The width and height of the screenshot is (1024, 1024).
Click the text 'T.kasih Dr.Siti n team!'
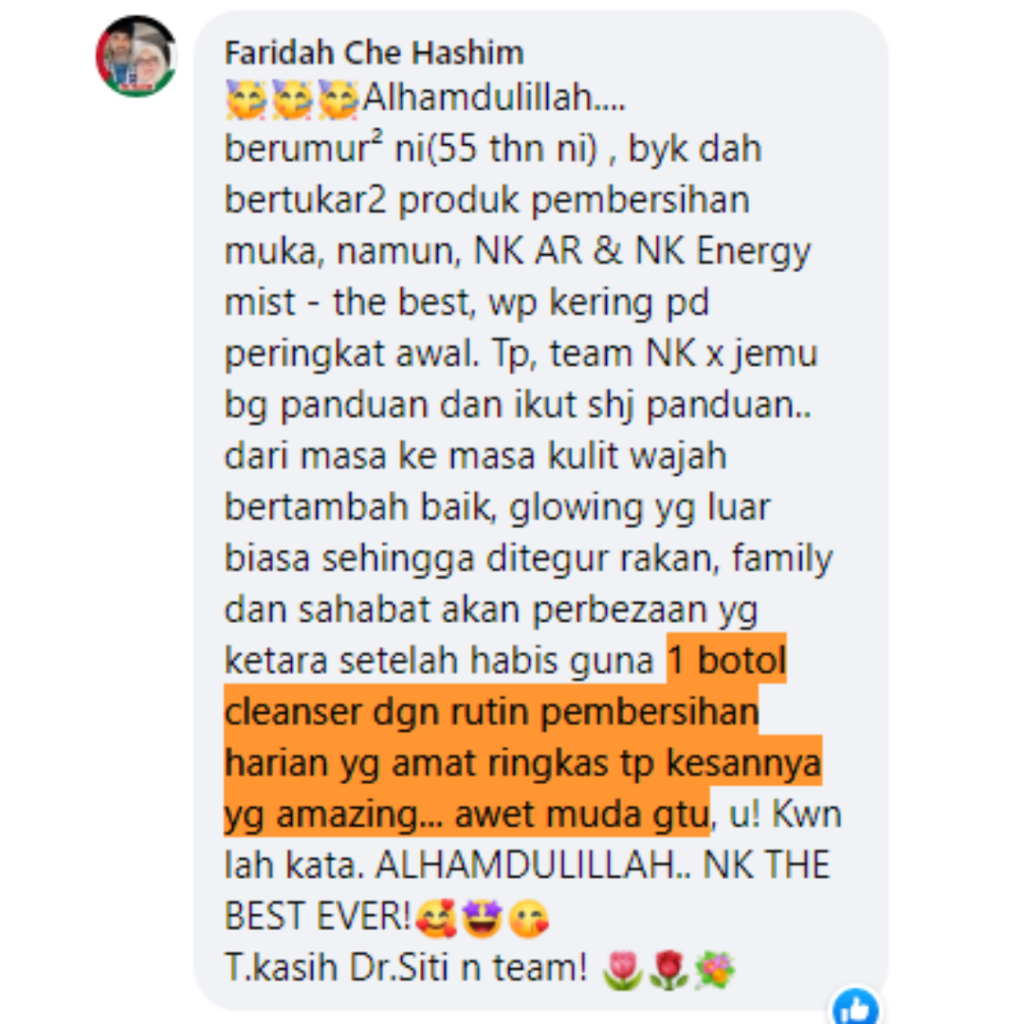pyautogui.click(x=406, y=967)
